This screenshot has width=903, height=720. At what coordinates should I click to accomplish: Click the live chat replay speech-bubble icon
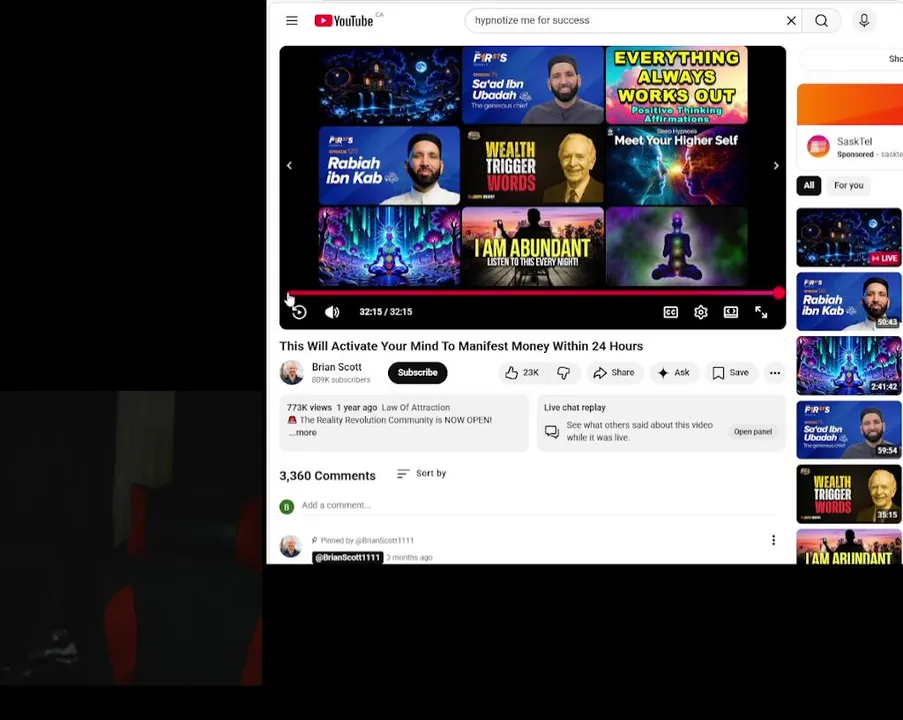552,431
